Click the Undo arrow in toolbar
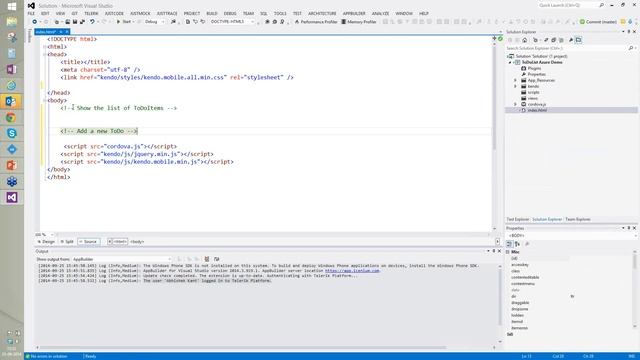Screen dimensions: 640x360 click(92, 22)
